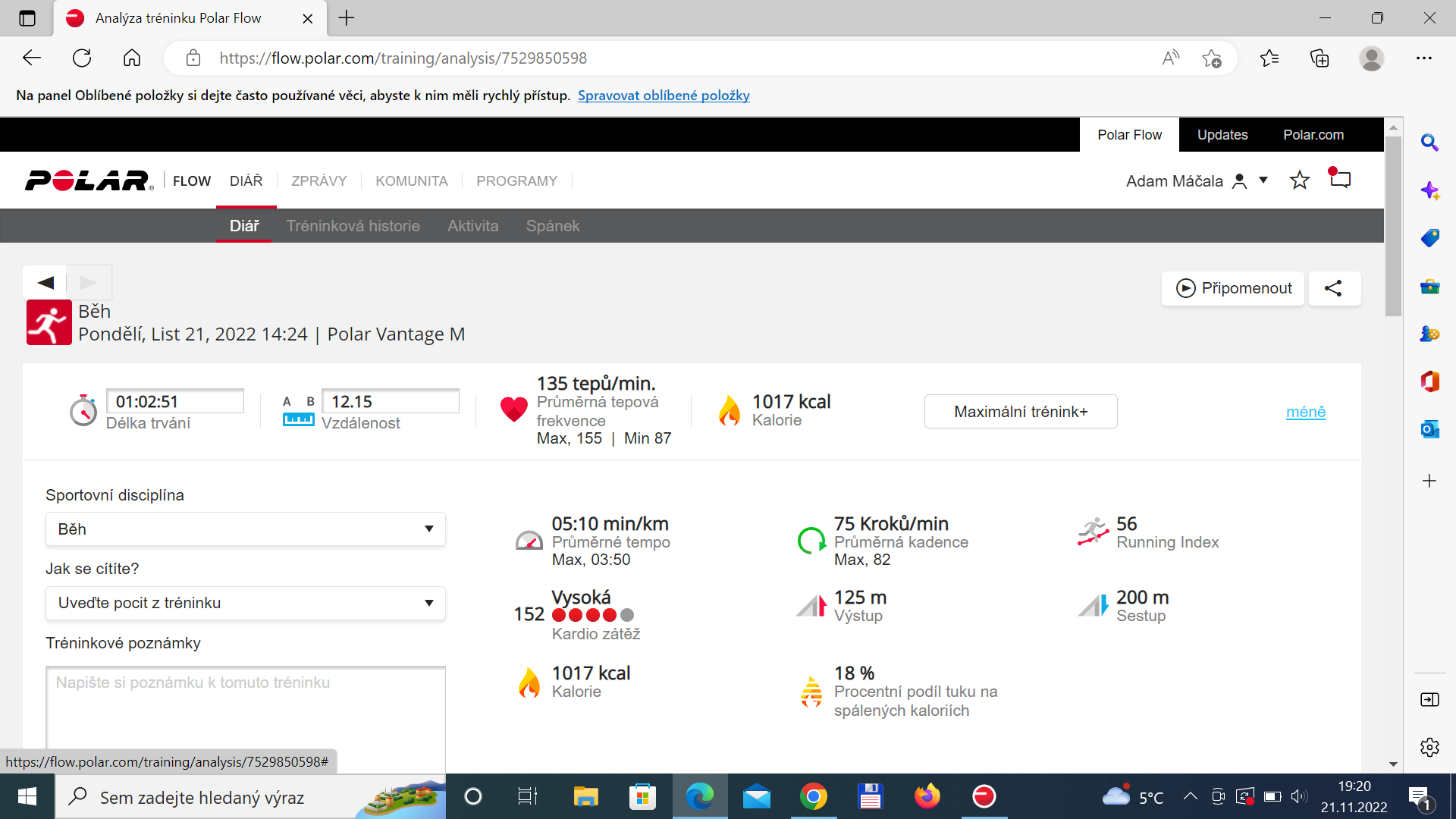This screenshot has height=819, width=1456.
Task: Click the red running sport icon
Action: 49,322
